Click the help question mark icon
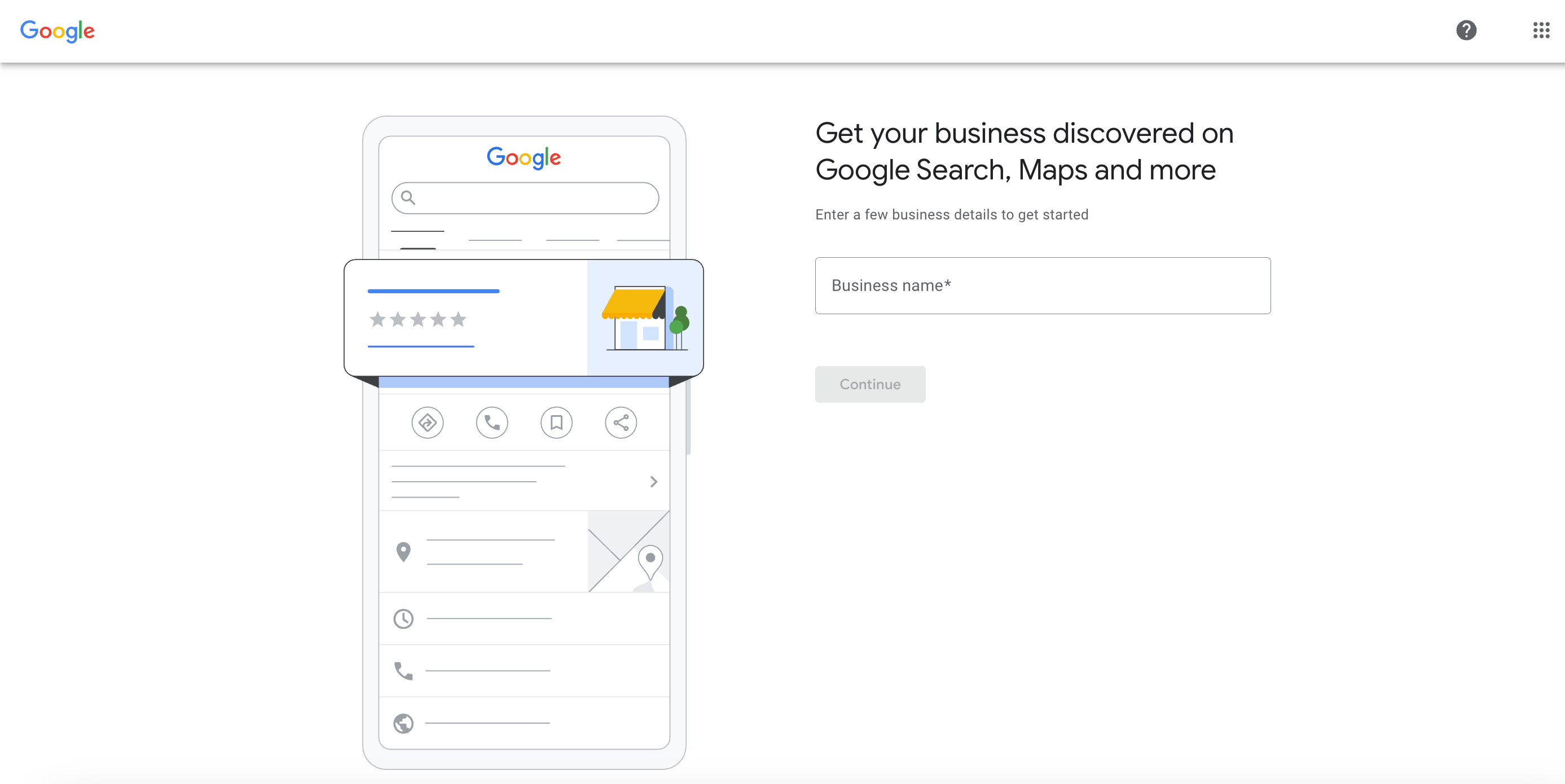 click(1467, 30)
